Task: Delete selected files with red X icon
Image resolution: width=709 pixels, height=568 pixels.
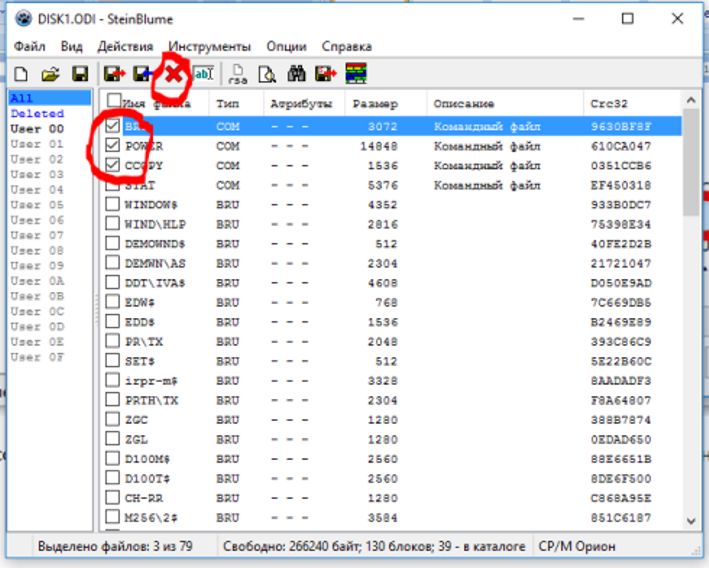Action: 173,74
